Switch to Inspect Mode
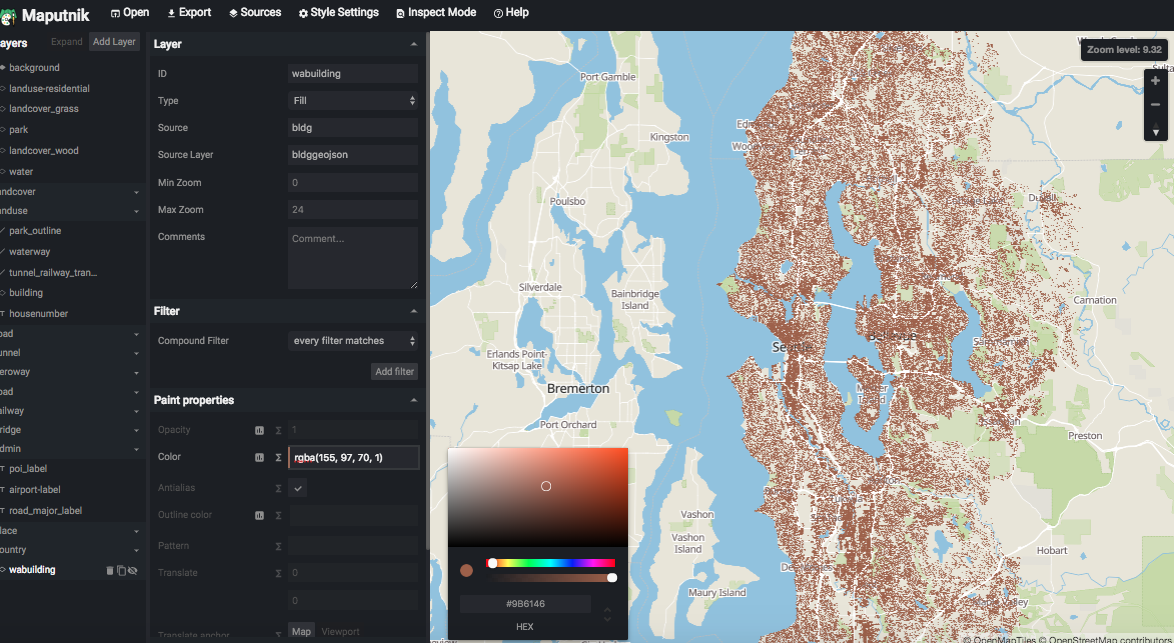The width and height of the screenshot is (1174, 643). (436, 12)
